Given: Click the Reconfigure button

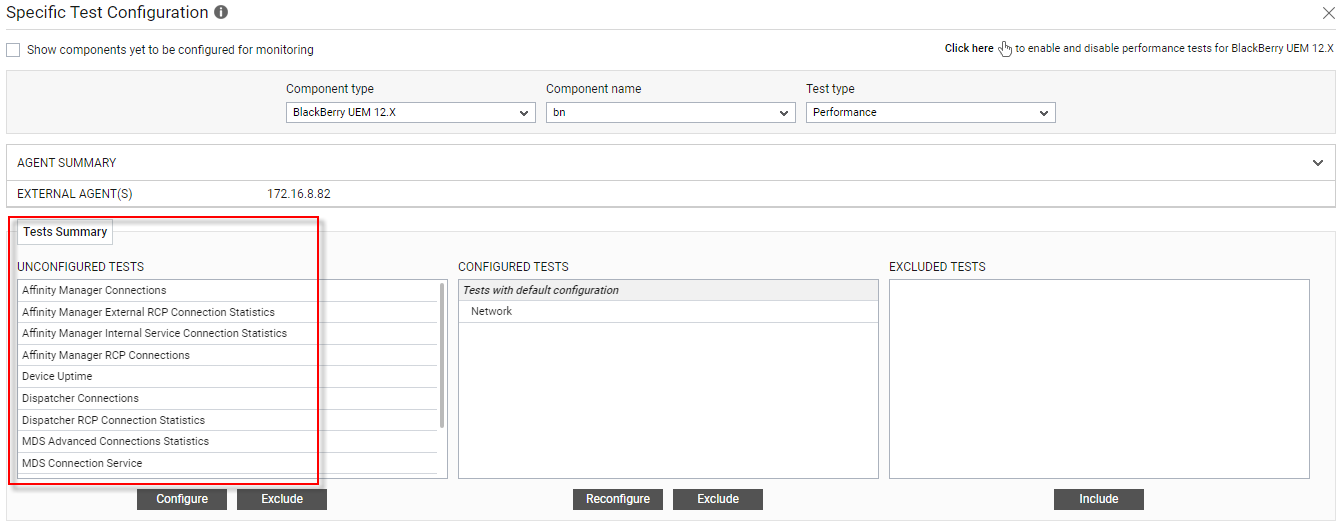Looking at the screenshot, I should [618, 499].
